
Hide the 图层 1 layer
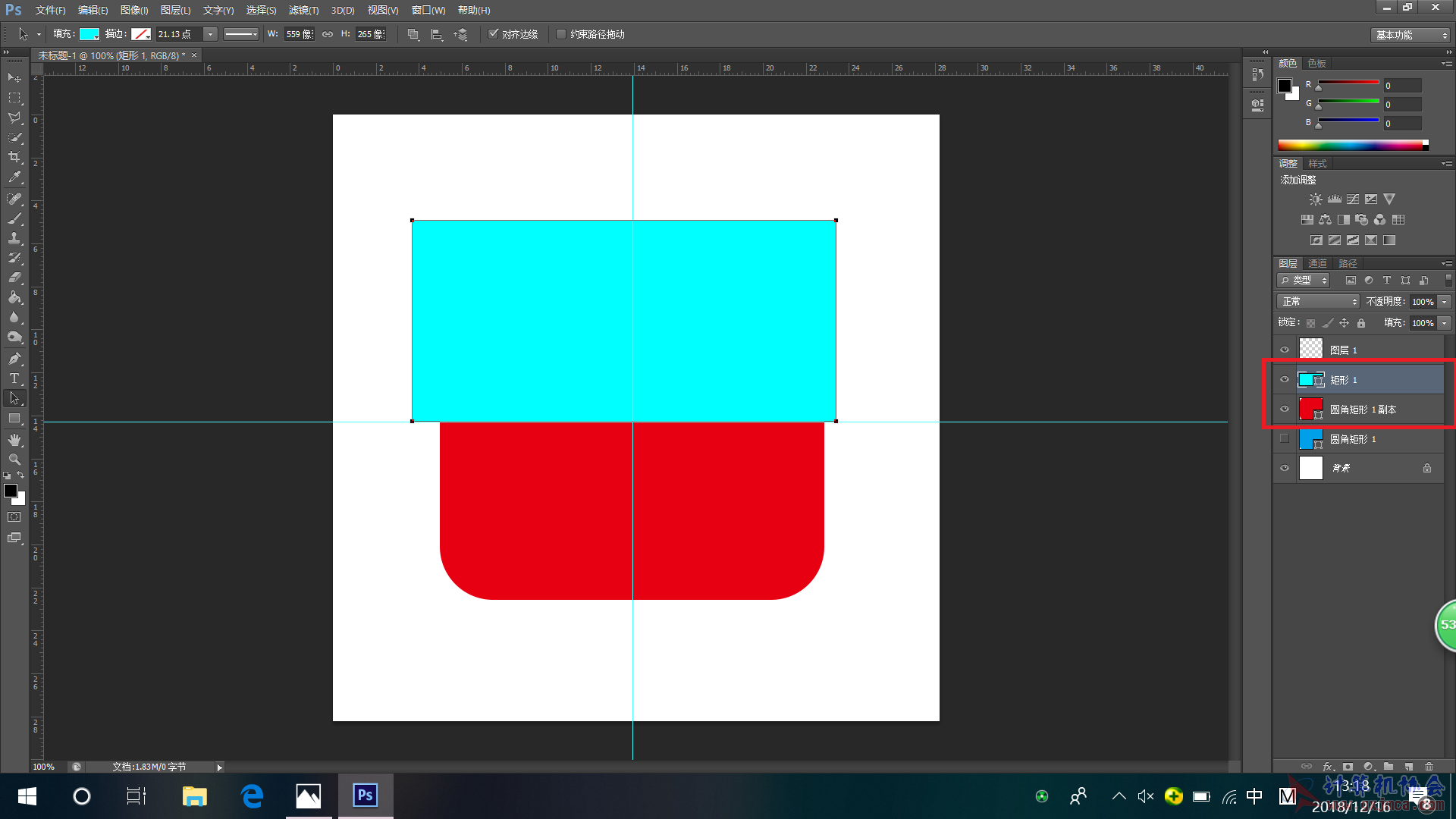1285,350
